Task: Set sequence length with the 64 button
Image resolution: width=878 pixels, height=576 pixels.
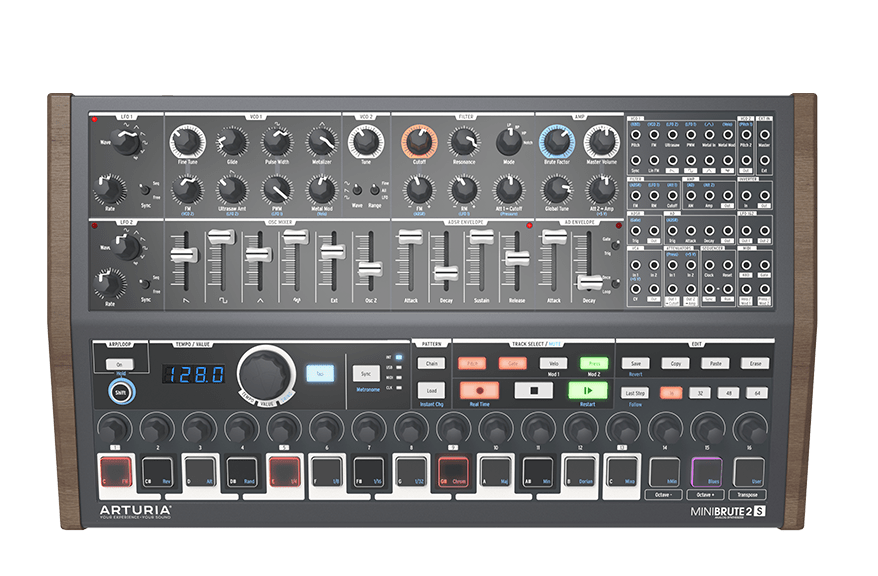Action: click(x=758, y=393)
